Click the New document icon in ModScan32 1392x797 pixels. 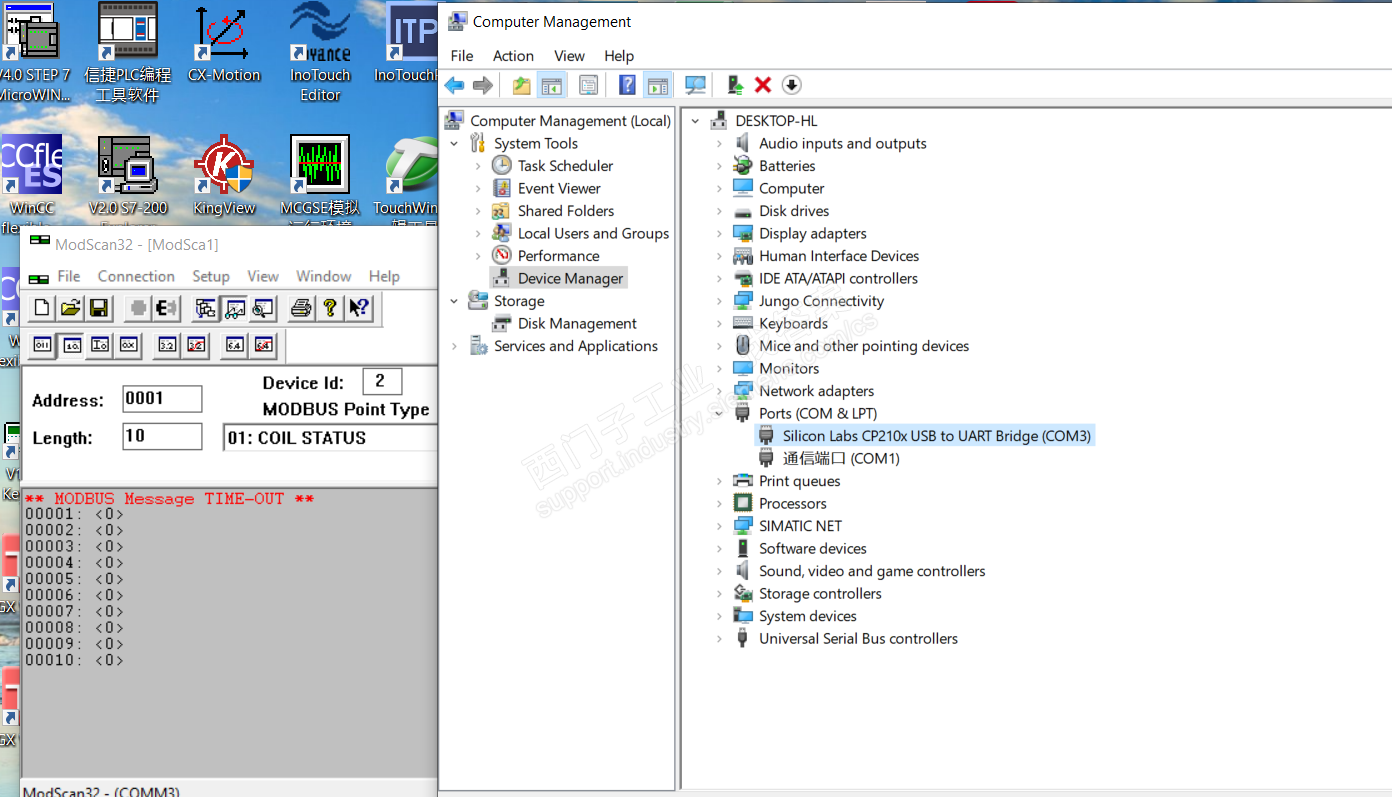point(42,308)
